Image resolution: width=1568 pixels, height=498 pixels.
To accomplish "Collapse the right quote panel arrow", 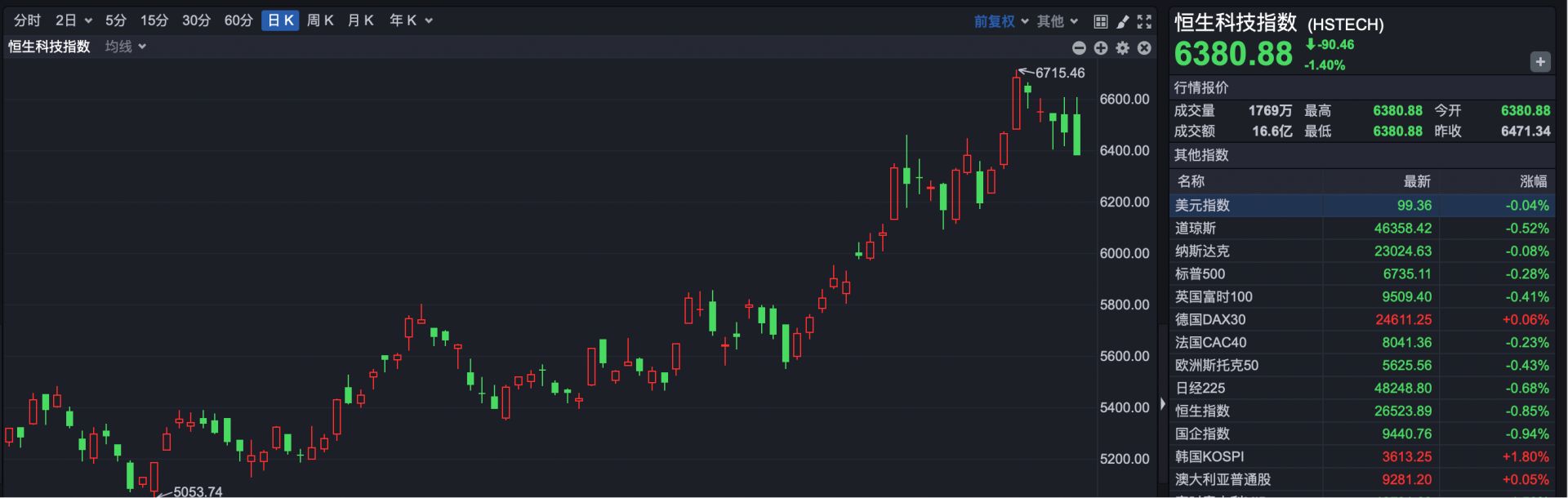I will tap(1163, 403).
